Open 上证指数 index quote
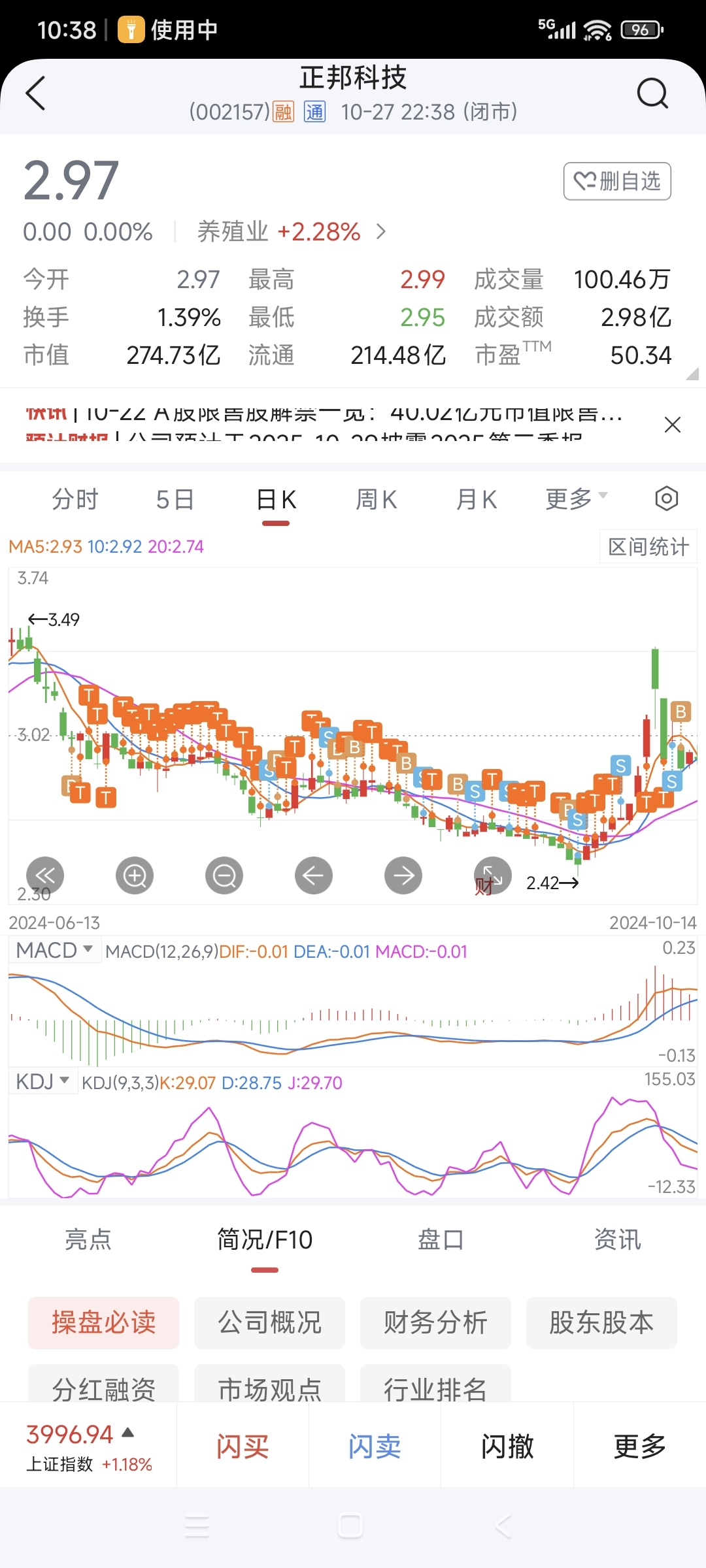The height and width of the screenshot is (1568, 706). (89, 1446)
